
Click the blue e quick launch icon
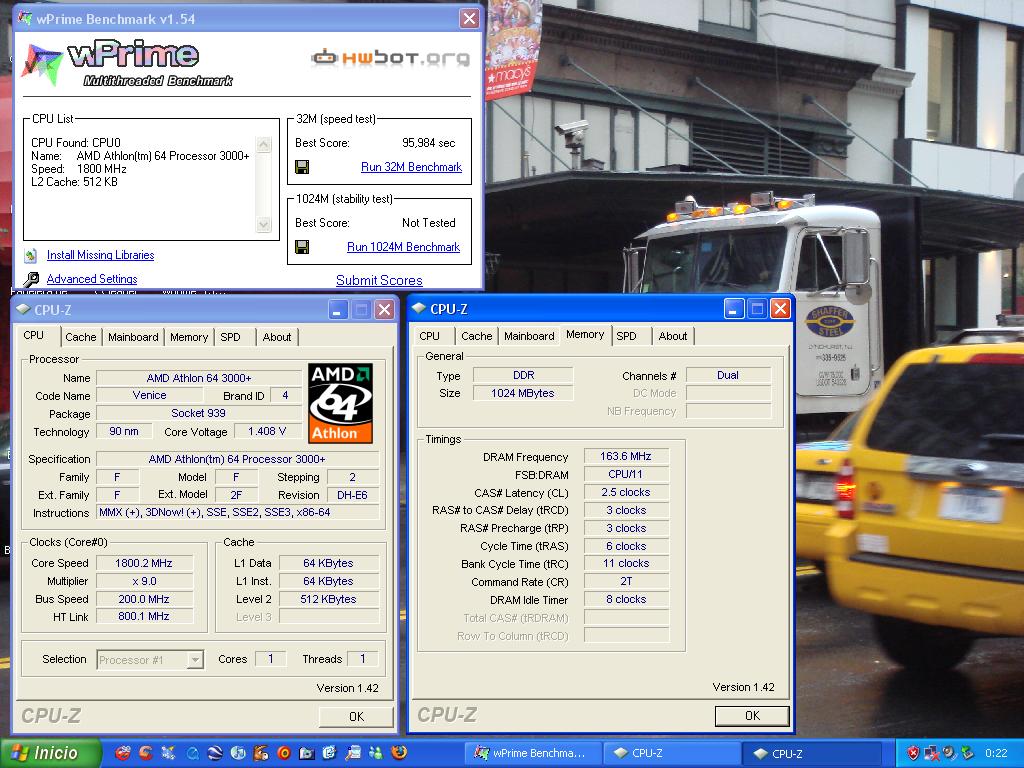(330, 753)
